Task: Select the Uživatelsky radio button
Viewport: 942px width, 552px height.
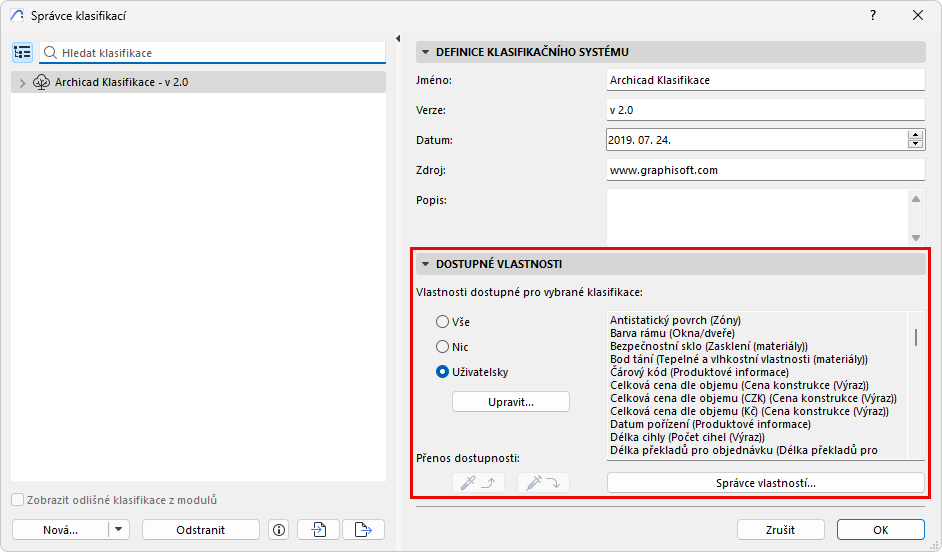Action: 442,372
